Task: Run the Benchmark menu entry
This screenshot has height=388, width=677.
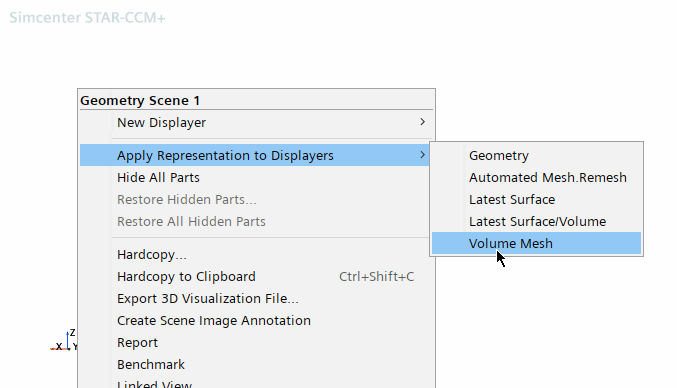Action: coord(256,365)
